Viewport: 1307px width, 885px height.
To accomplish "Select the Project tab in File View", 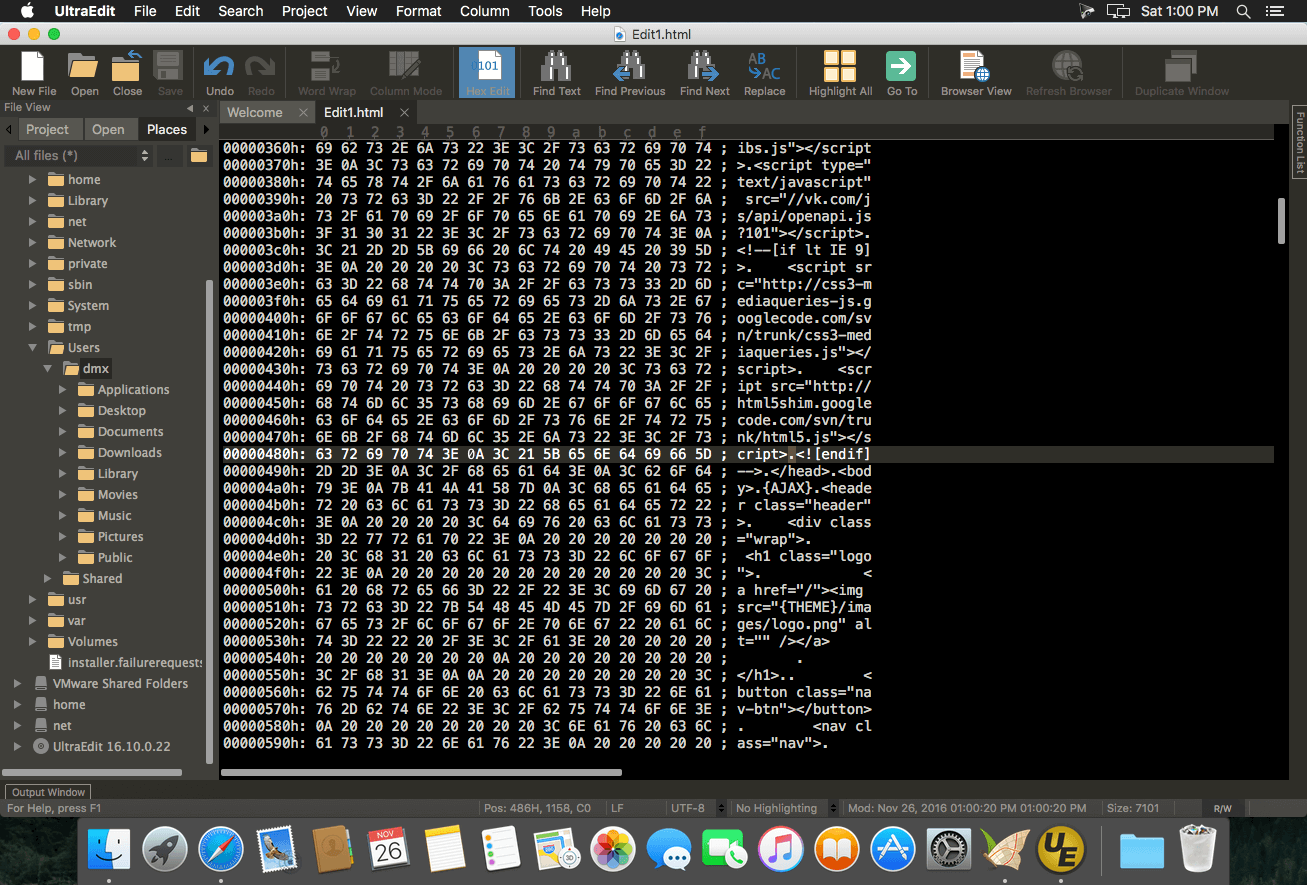I will coord(47,129).
